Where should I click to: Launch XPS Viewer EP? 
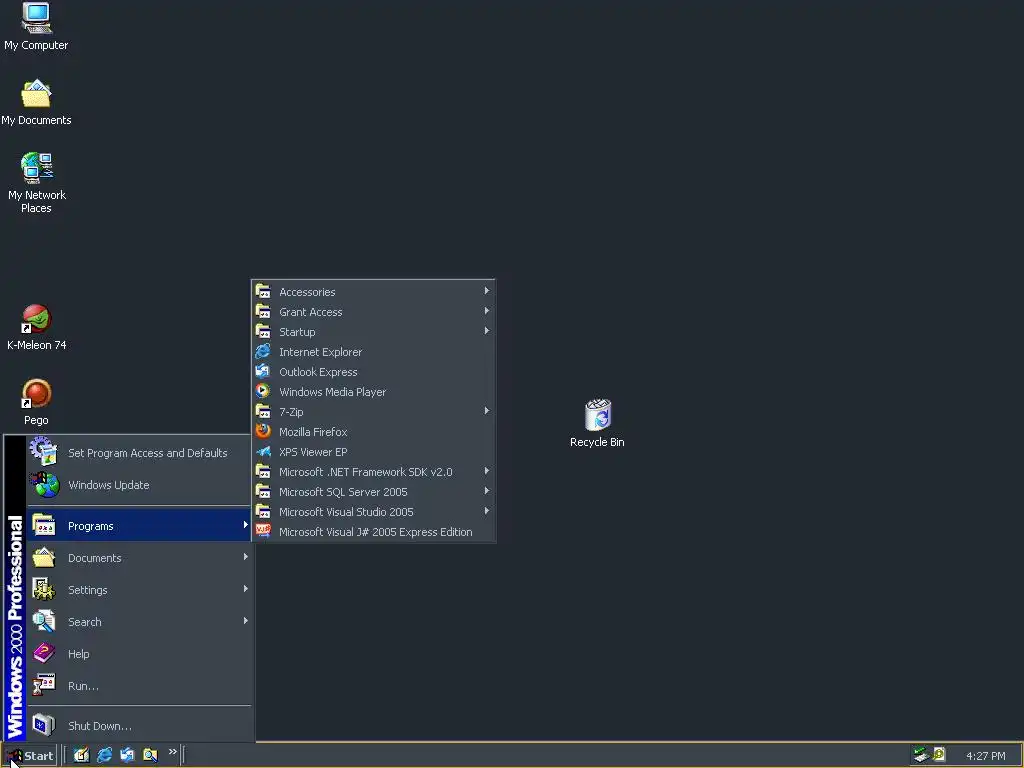click(x=373, y=452)
